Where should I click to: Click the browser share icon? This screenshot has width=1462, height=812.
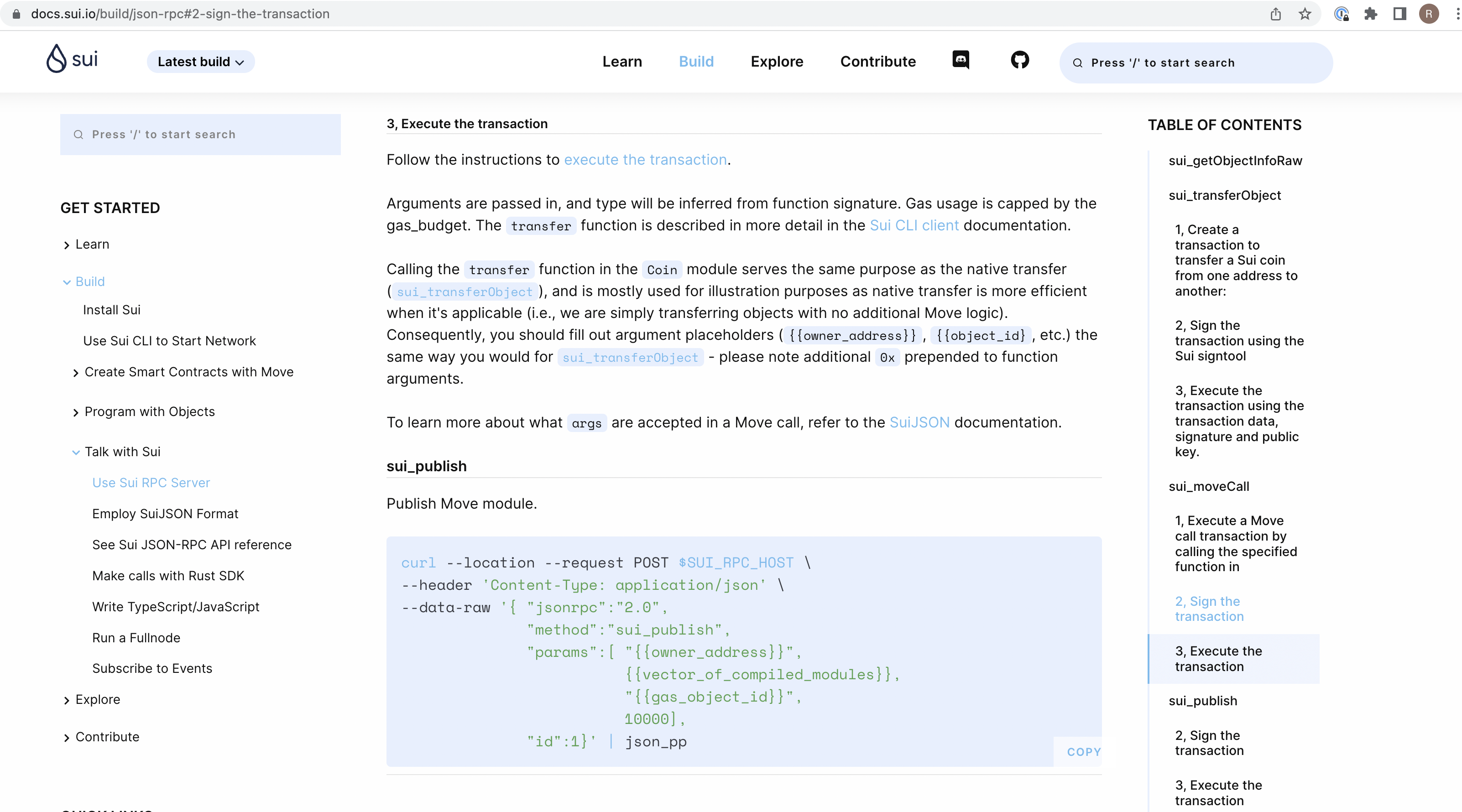pos(1276,14)
